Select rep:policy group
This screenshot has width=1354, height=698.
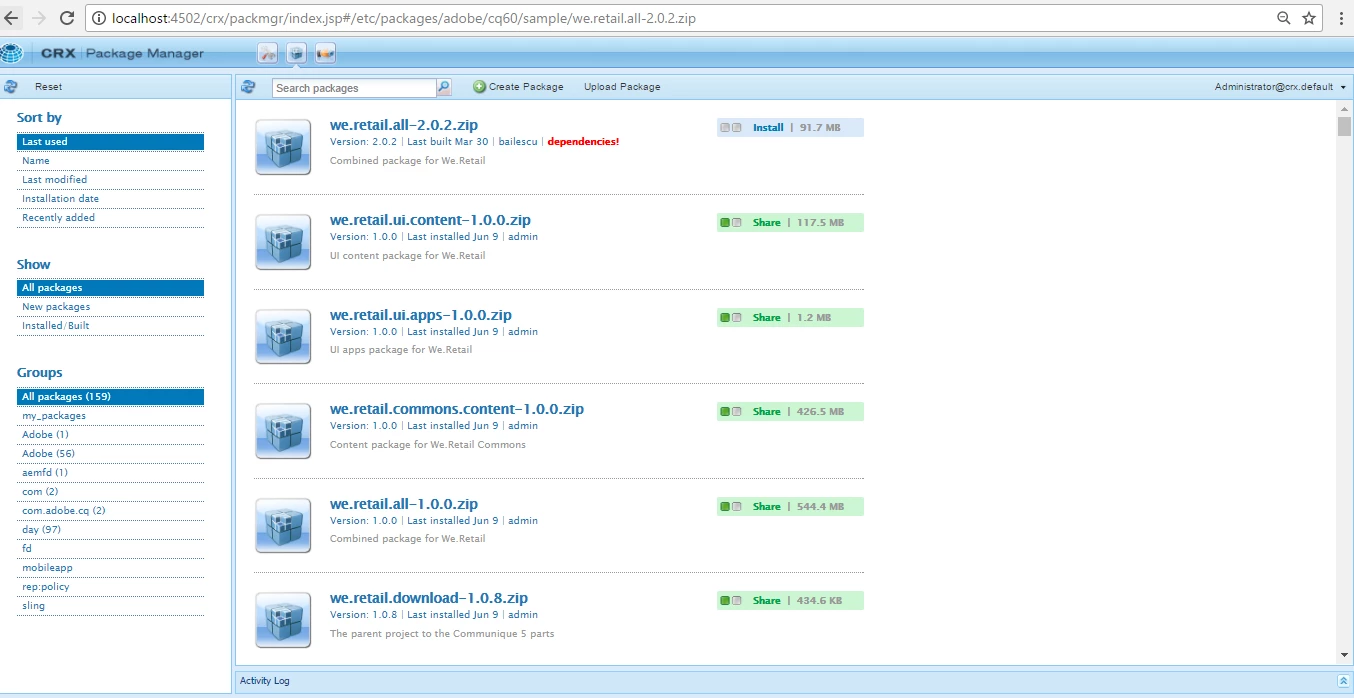coord(110,587)
